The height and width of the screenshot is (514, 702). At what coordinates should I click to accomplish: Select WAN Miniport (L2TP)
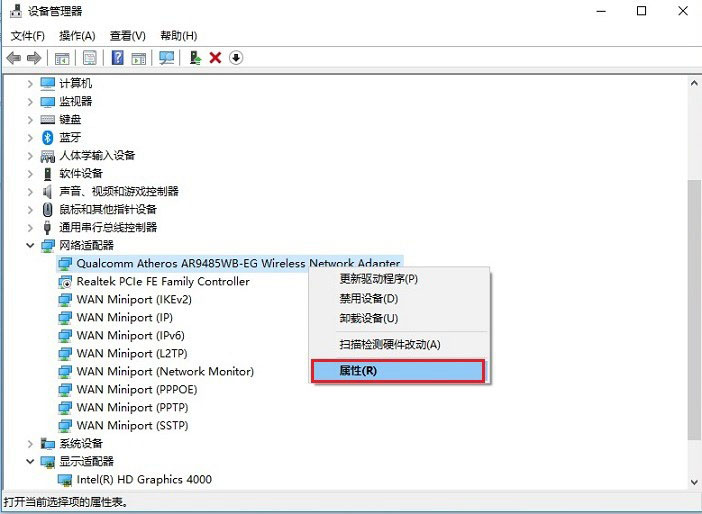pyautogui.click(x=132, y=353)
